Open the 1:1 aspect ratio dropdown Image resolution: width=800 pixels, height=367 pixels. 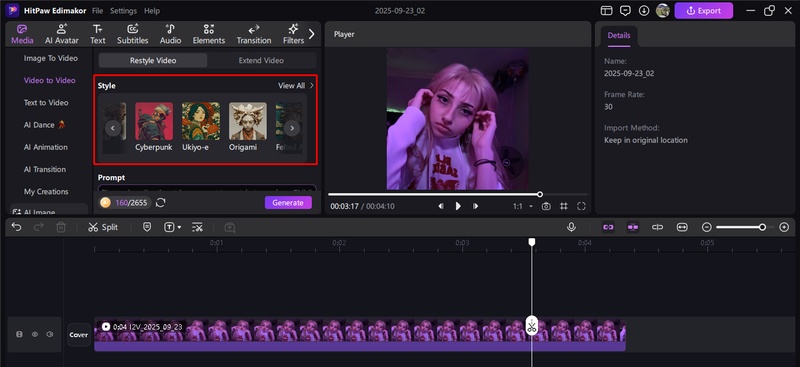(522, 206)
